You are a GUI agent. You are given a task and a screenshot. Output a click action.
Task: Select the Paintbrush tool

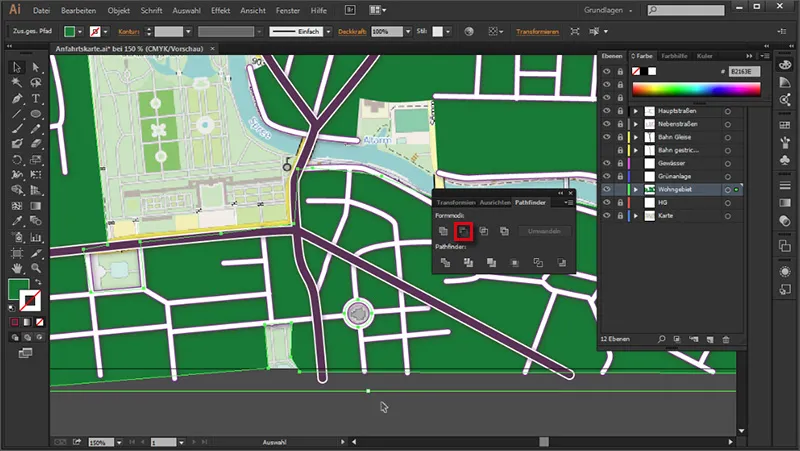[17, 129]
